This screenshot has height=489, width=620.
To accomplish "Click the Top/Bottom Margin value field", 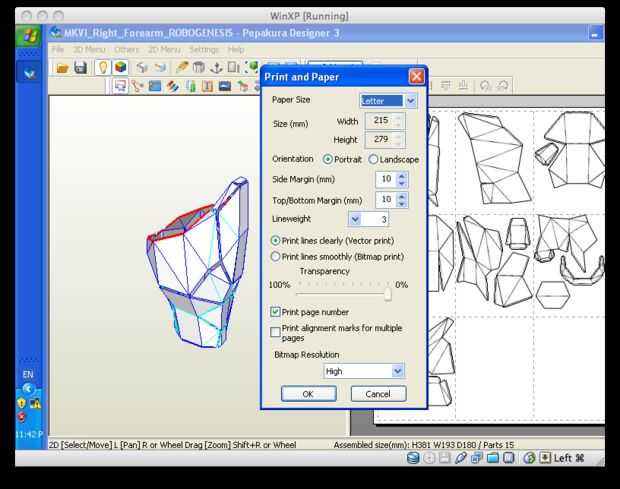I will click(386, 200).
